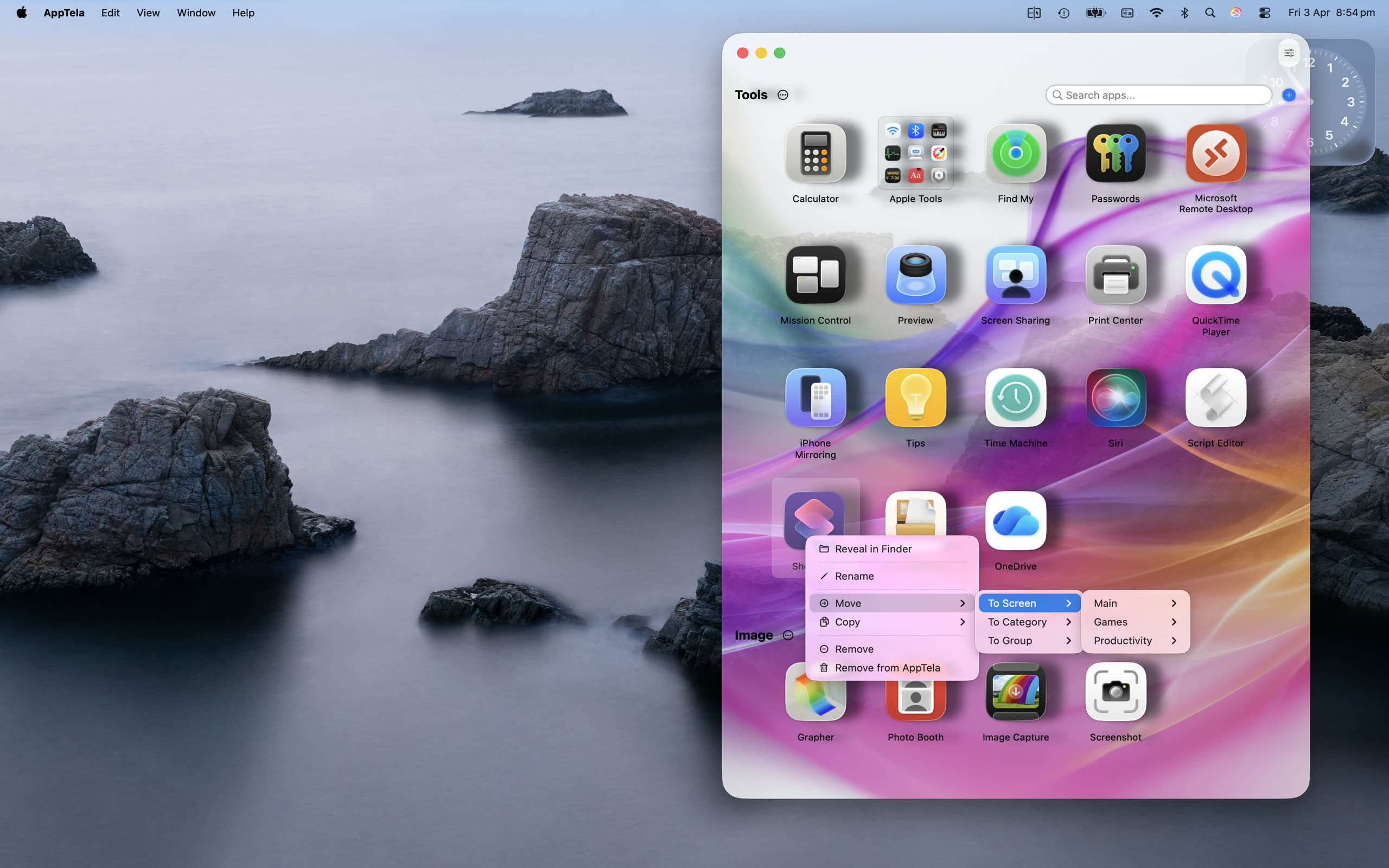Image resolution: width=1389 pixels, height=868 pixels.
Task: Open the Apple Tools folder group
Action: click(915, 154)
